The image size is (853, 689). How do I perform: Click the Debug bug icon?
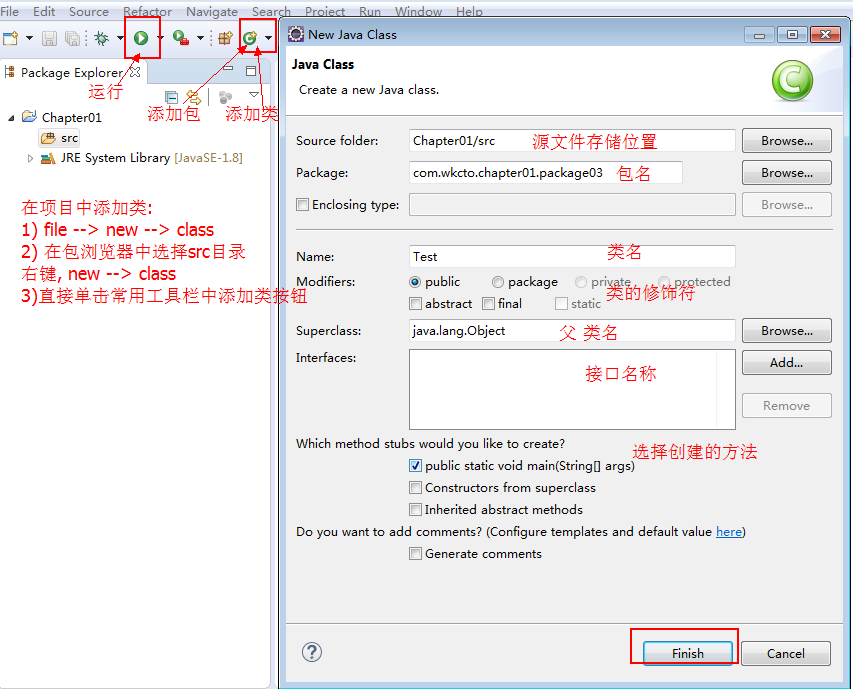[101, 38]
